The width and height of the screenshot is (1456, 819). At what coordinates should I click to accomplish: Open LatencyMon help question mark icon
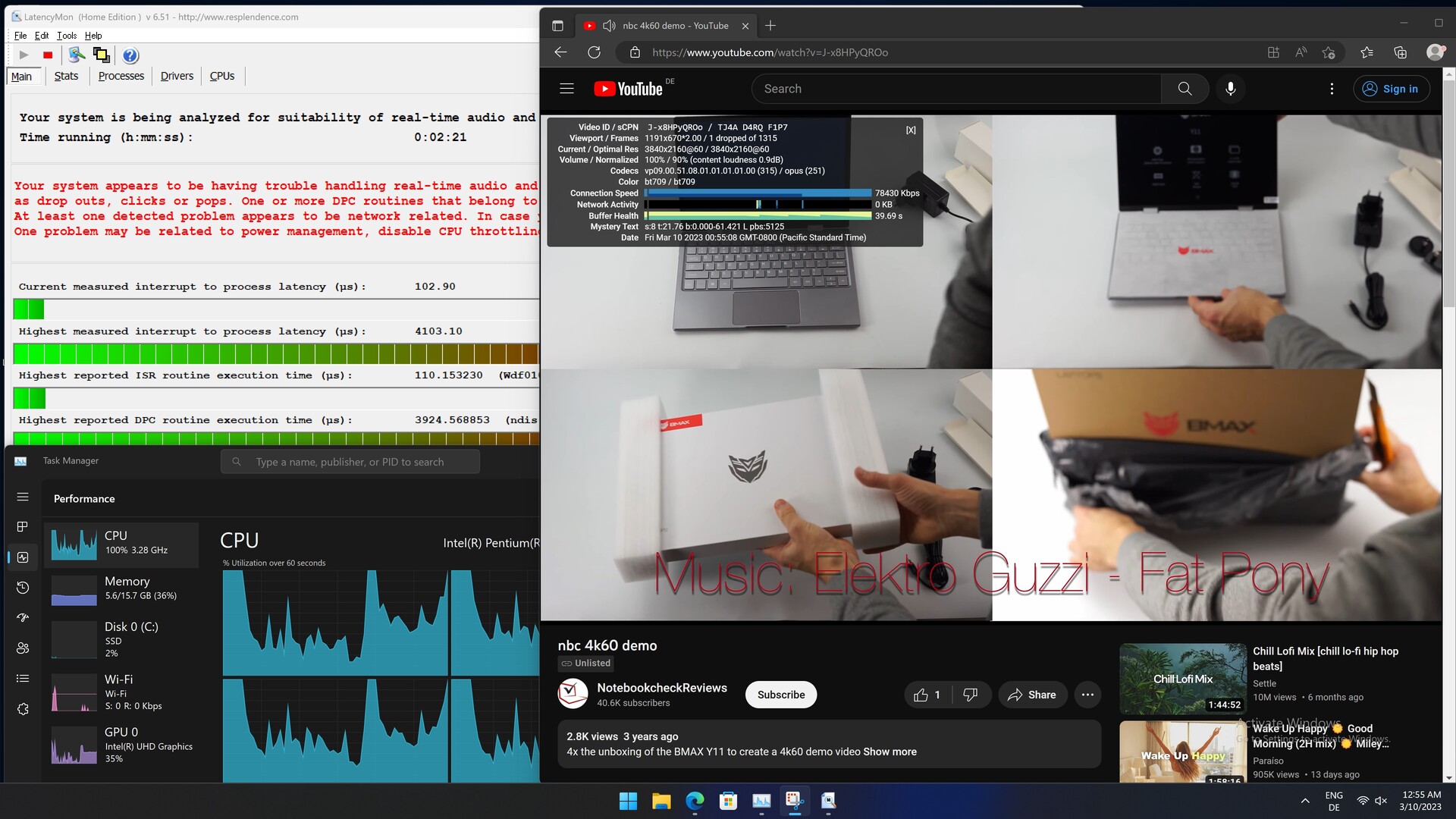pyautogui.click(x=130, y=55)
